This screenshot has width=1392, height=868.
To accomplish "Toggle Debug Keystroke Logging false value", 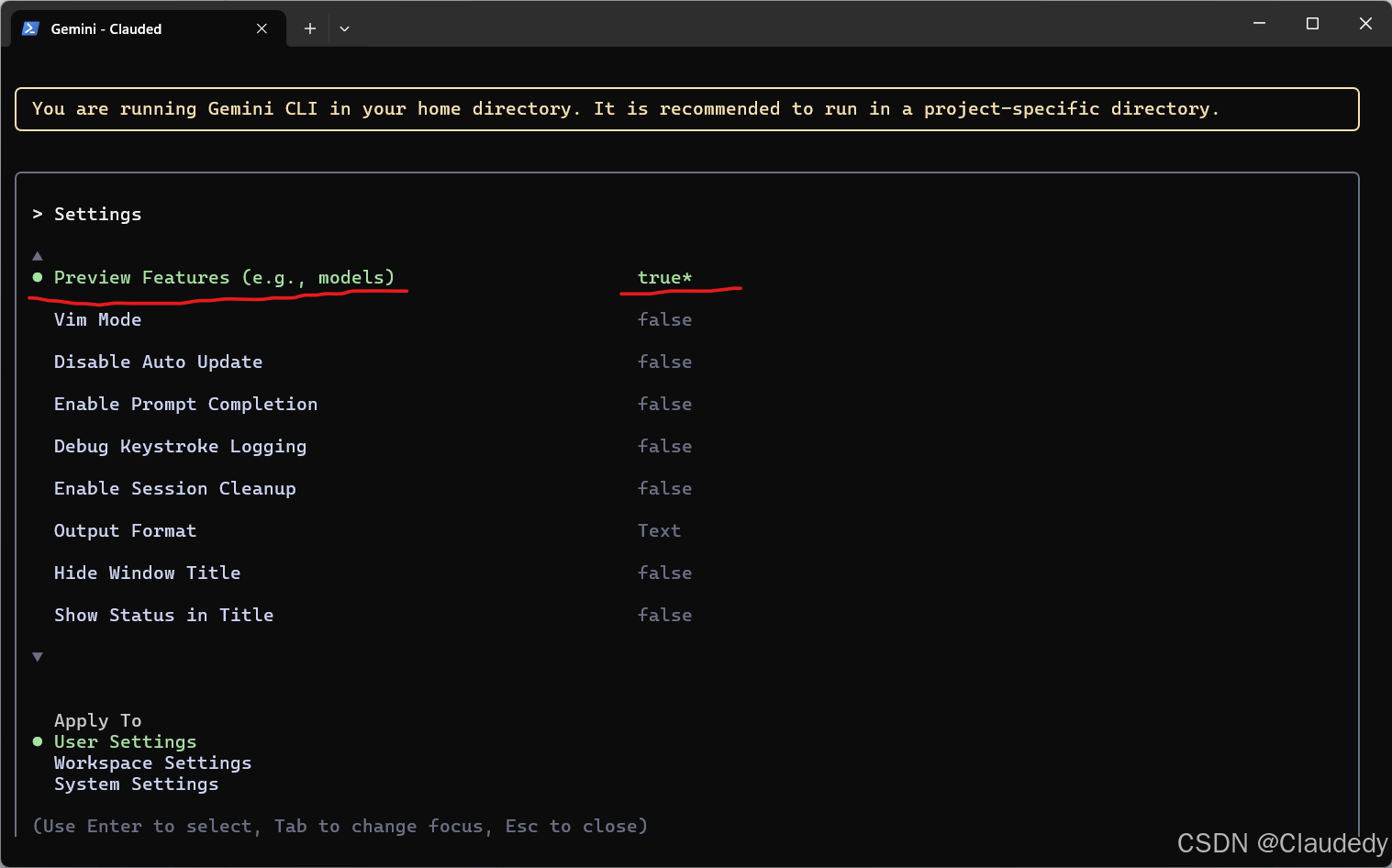I will pos(664,446).
